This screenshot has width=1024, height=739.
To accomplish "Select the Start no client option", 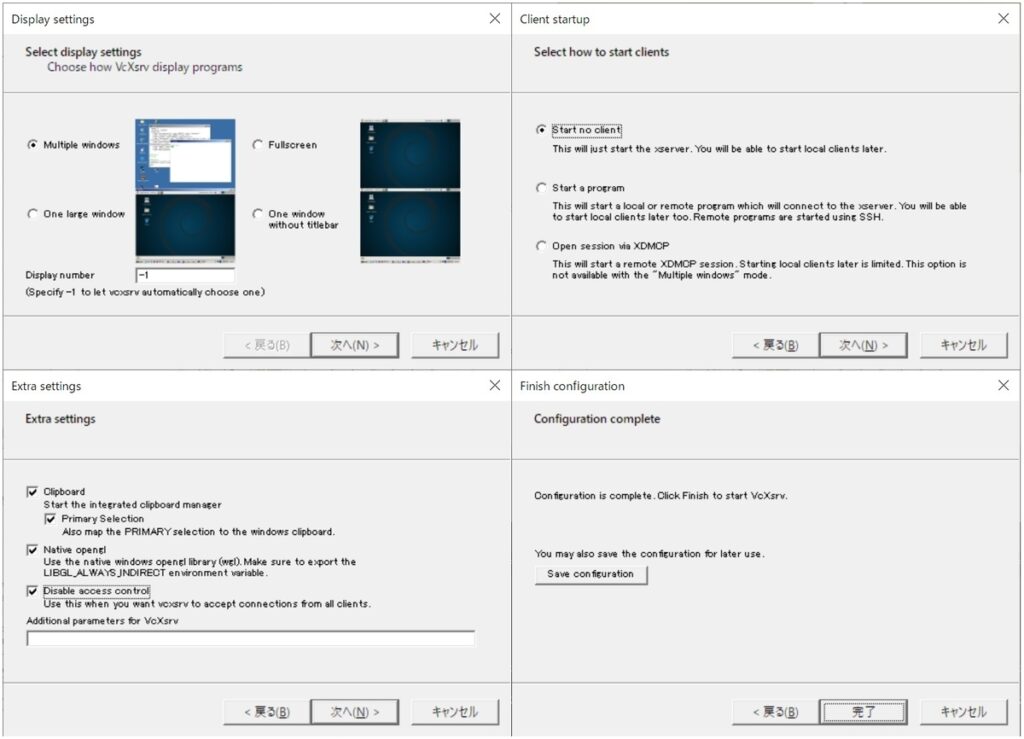I will [541, 130].
